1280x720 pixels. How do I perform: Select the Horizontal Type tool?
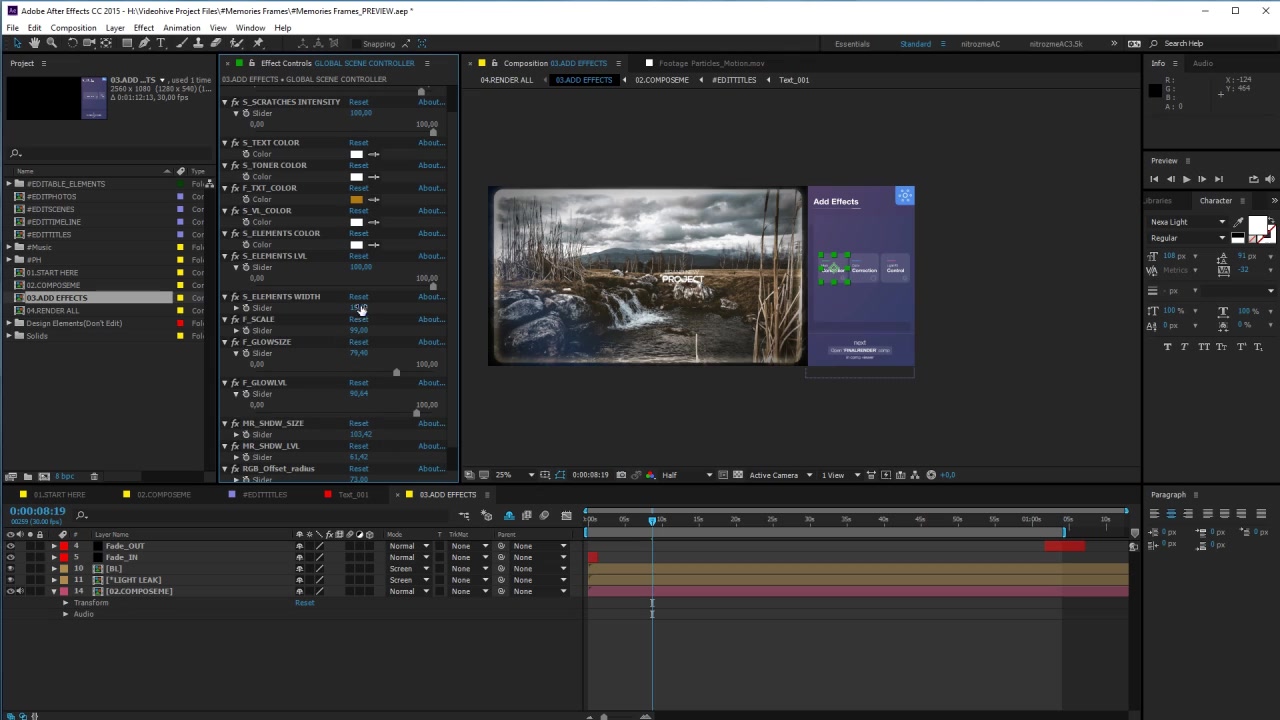[x=161, y=43]
